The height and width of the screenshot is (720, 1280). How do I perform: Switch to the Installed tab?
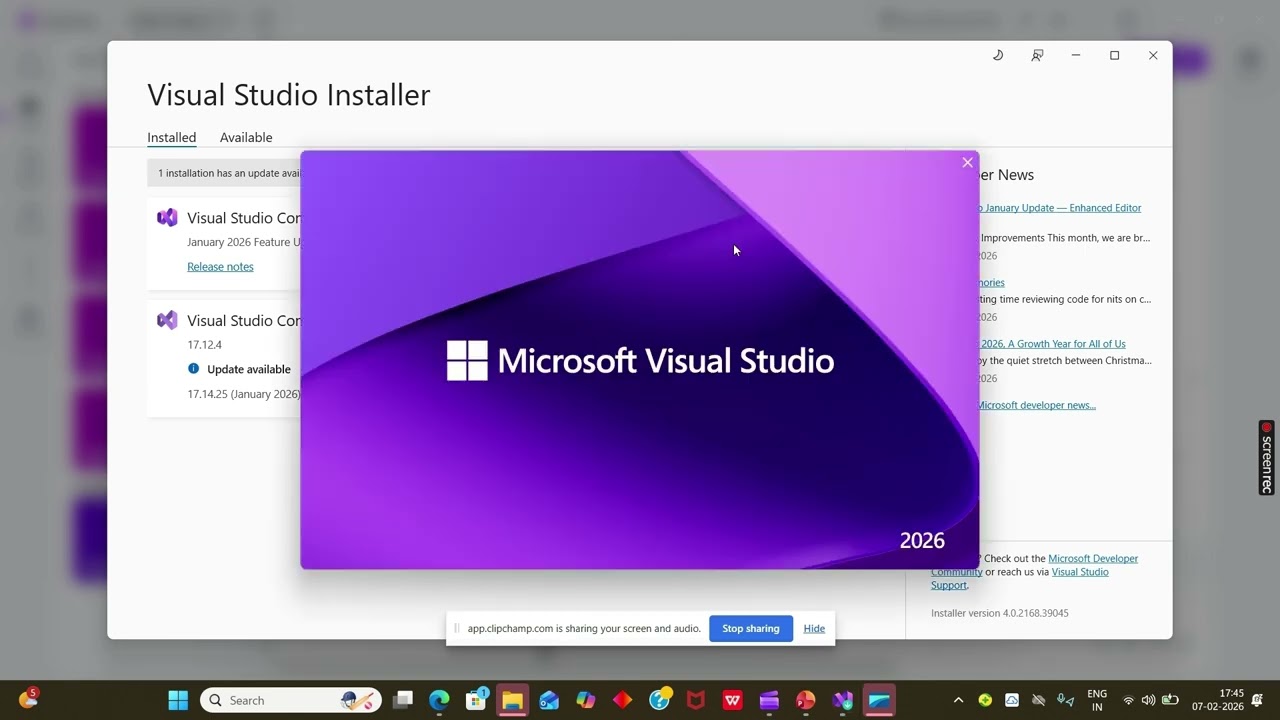coord(172,138)
